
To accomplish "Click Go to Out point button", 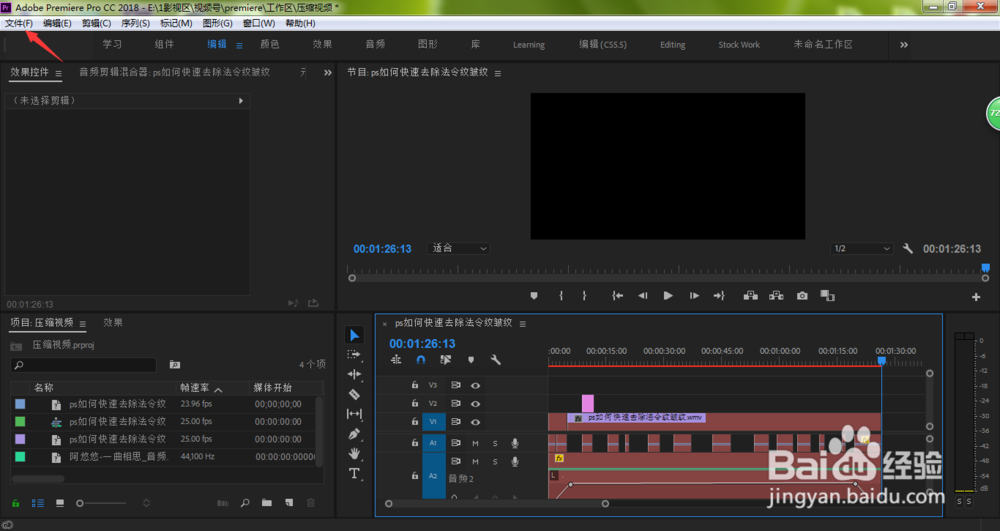I will [x=719, y=296].
